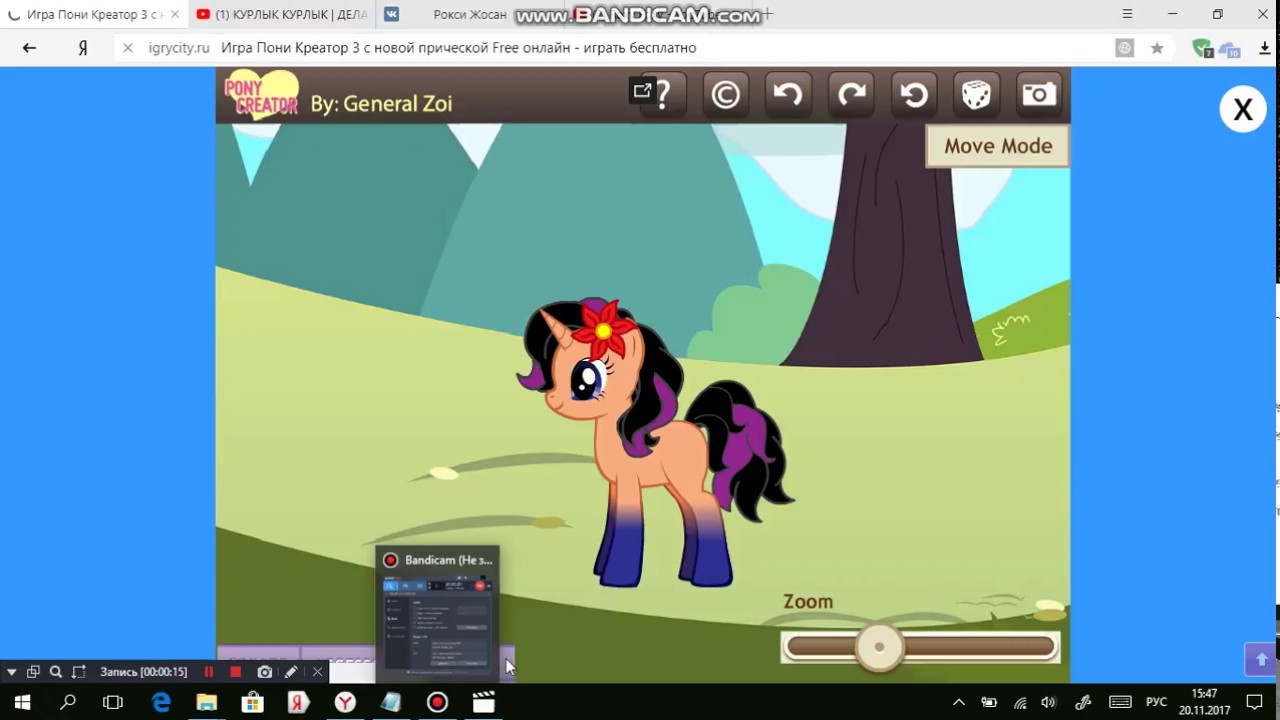The width and height of the screenshot is (1280, 720).
Task: Click the Bandicam magnifier search icon
Action: pos(56,672)
